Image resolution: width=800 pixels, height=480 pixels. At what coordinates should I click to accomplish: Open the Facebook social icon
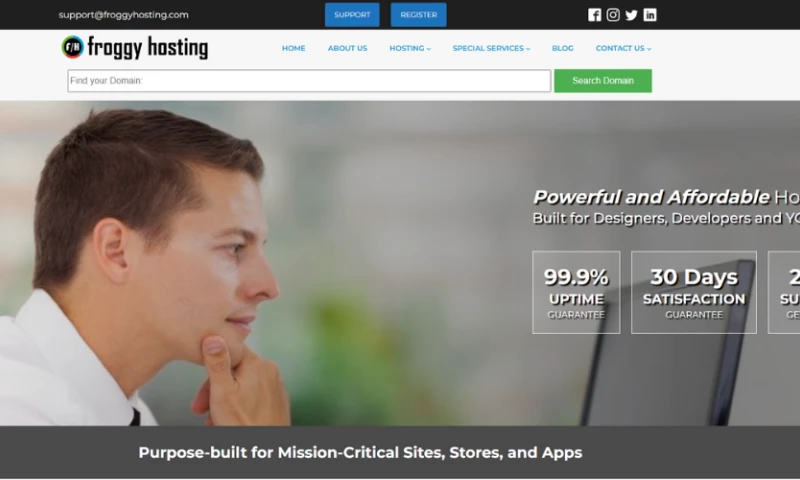tap(594, 15)
